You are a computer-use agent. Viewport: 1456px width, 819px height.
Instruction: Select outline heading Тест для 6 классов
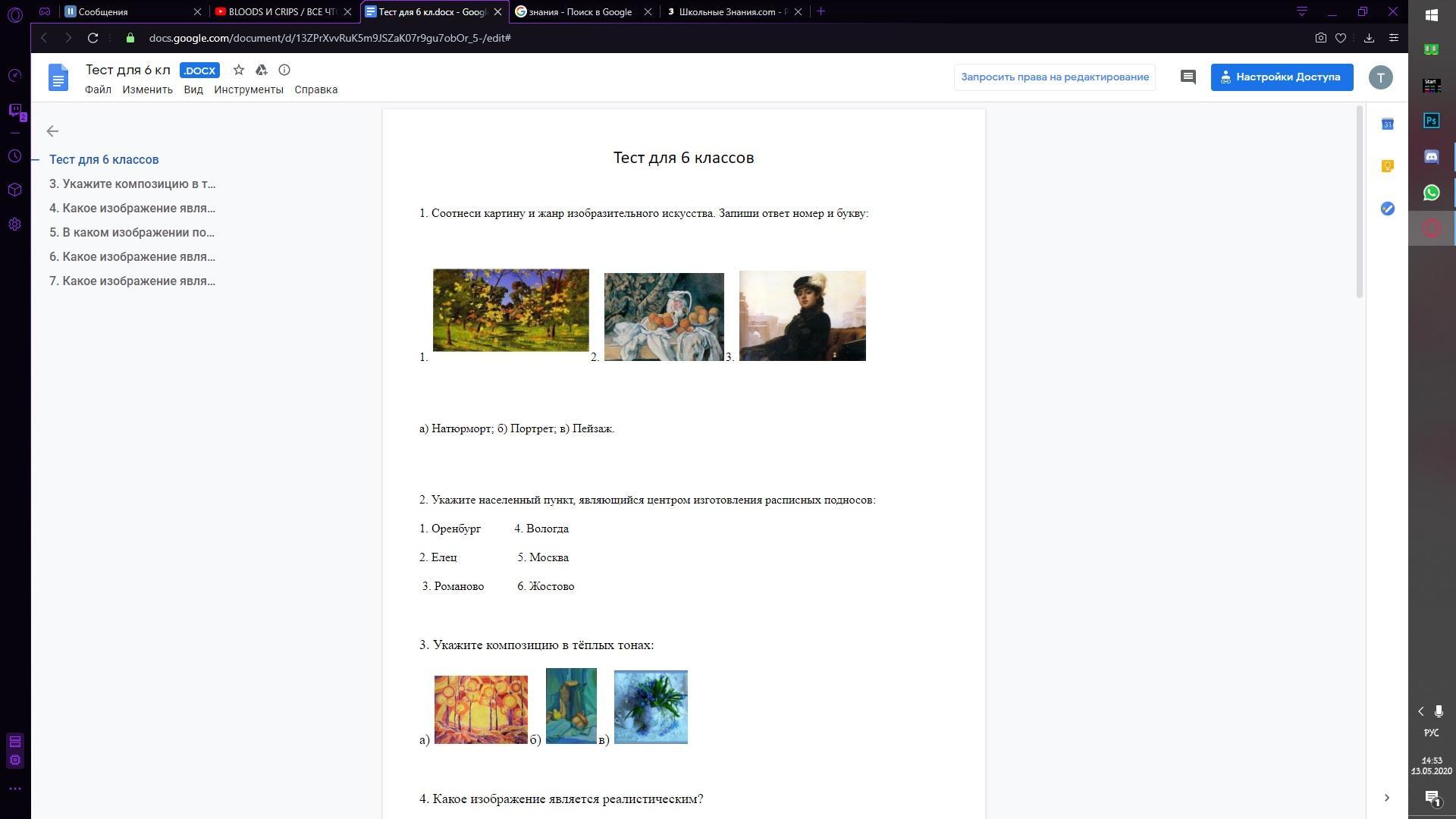(x=104, y=159)
